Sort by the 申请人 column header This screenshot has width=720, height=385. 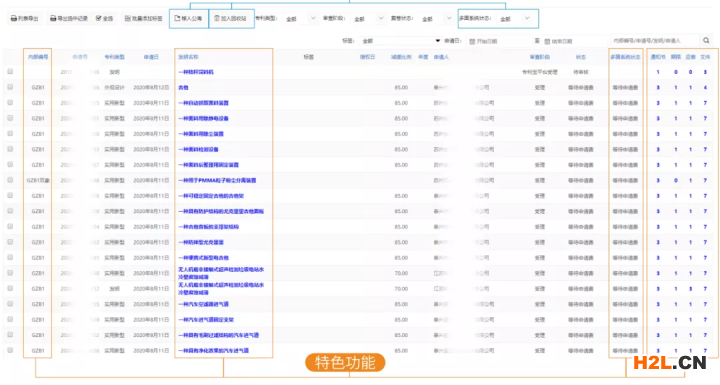tap(441, 57)
